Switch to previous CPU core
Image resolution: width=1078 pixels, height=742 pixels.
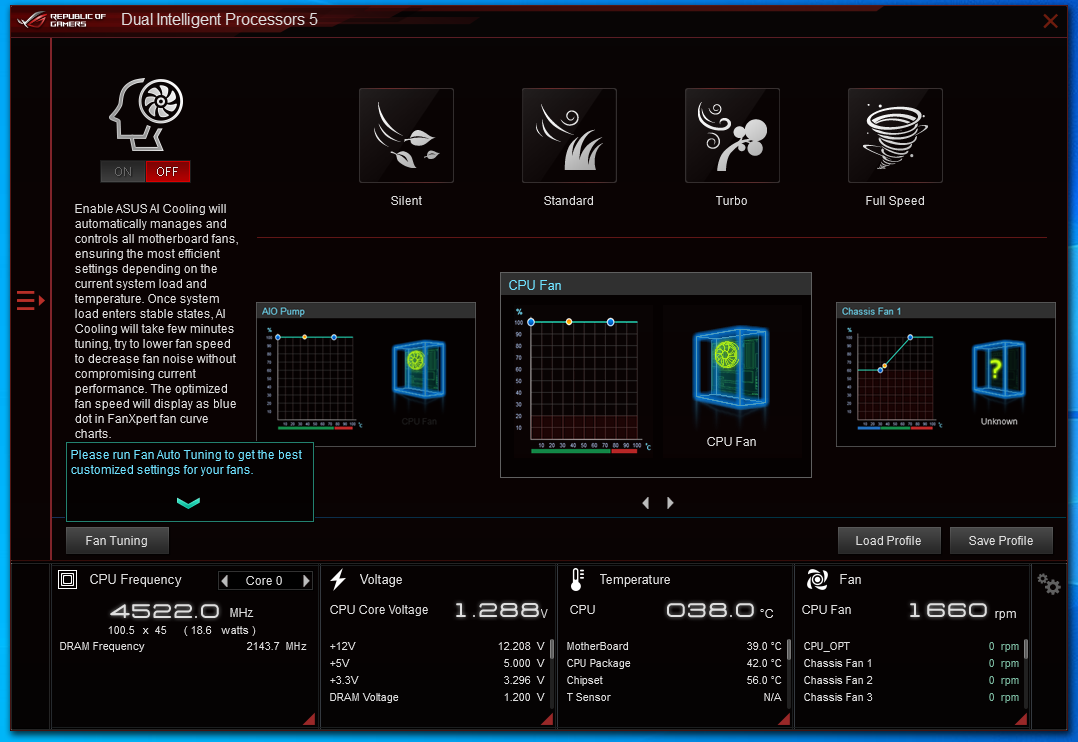224,580
